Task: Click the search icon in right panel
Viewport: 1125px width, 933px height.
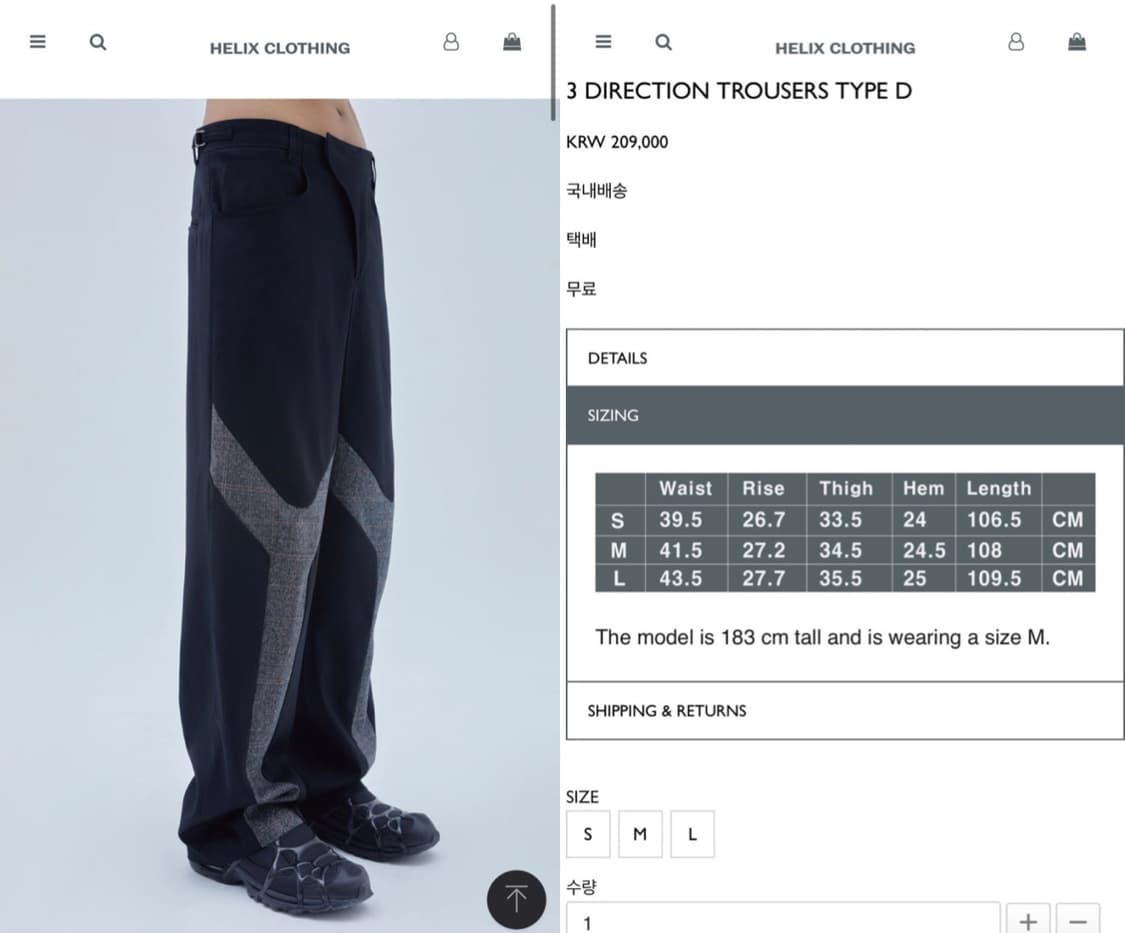Action: point(664,42)
